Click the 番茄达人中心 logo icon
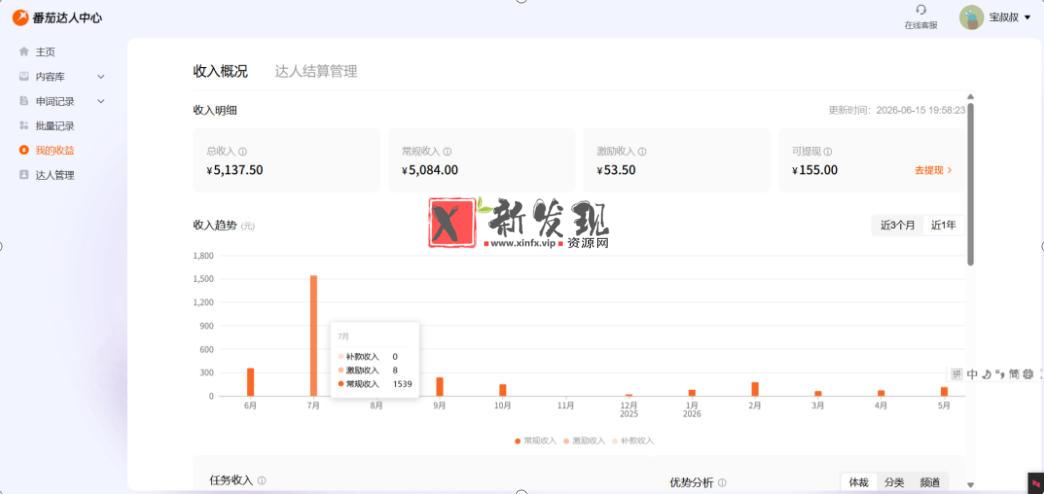The image size is (1044, 494). (x=21, y=18)
